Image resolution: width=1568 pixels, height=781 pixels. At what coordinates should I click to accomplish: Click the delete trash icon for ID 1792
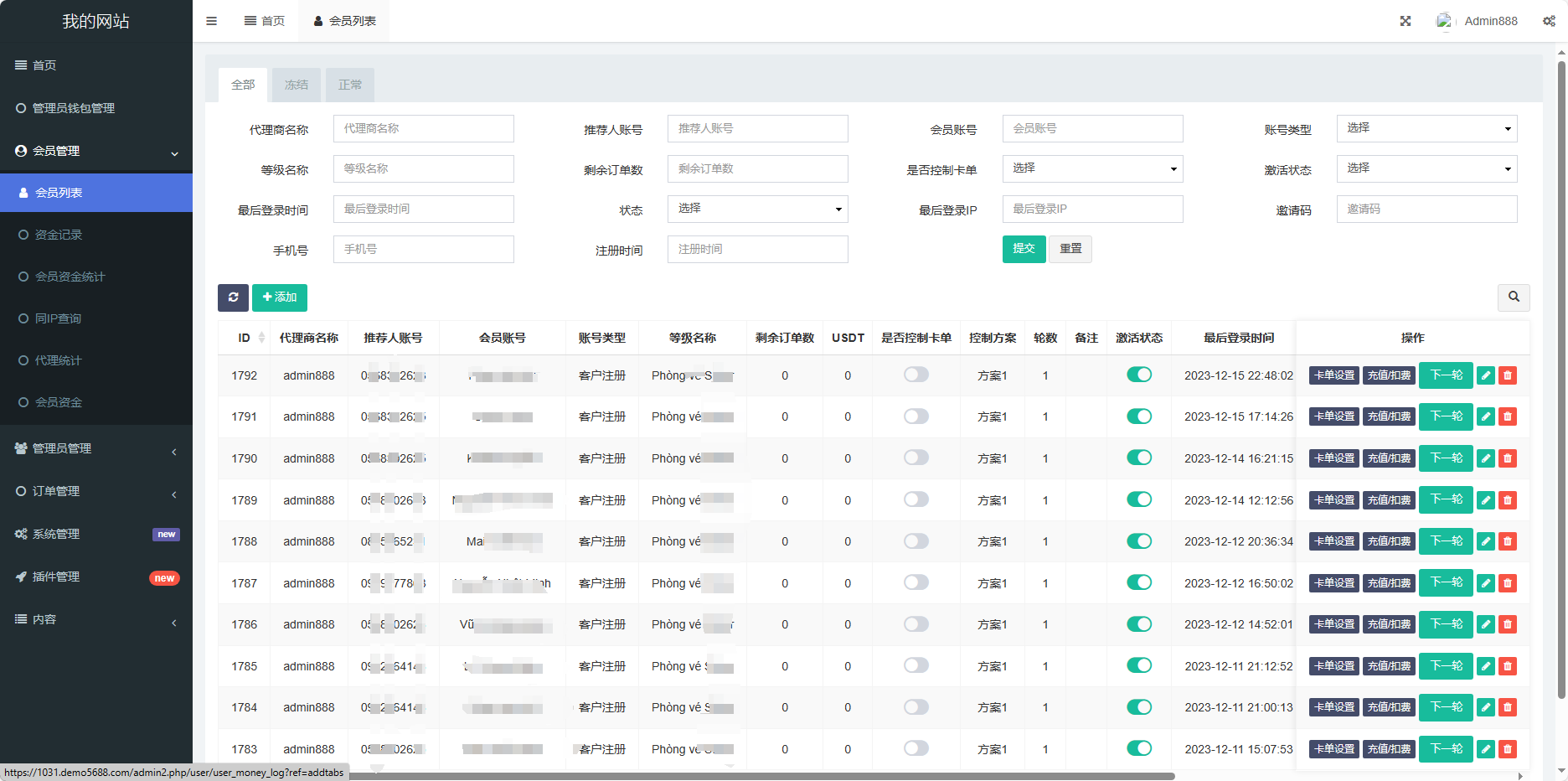1508,375
